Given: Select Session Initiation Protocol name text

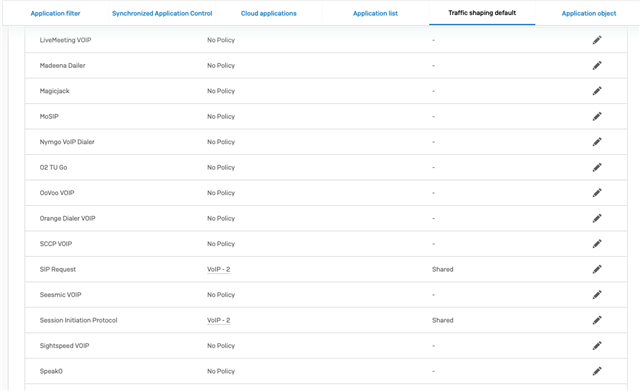Looking at the screenshot, I should click(78, 320).
